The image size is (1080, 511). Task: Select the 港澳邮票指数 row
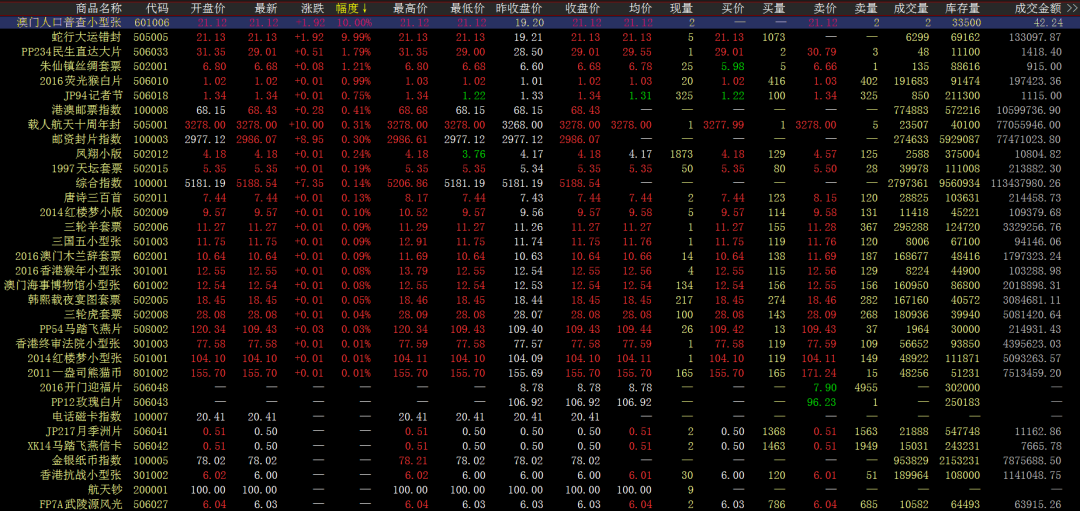540,110
